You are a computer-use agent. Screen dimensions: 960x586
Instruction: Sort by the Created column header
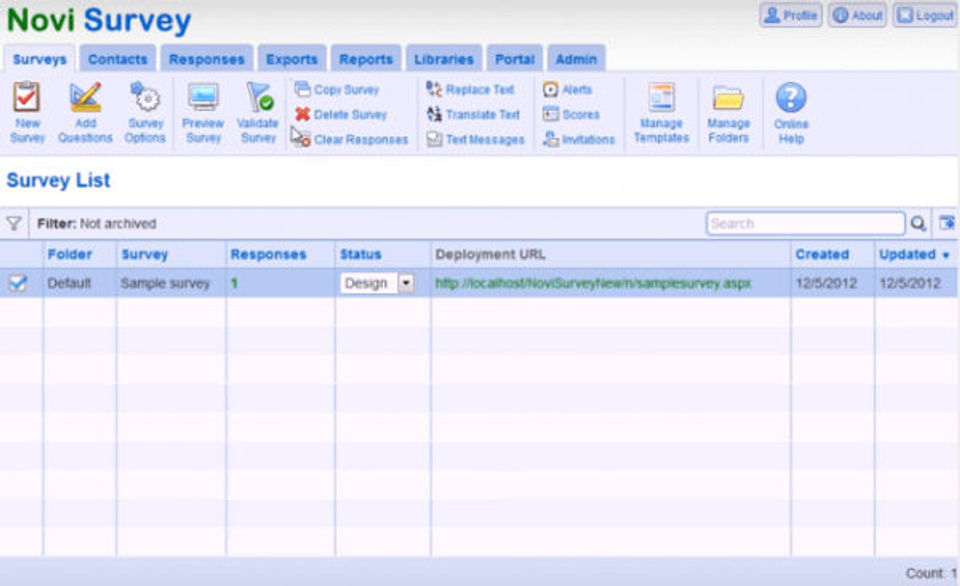pos(822,254)
